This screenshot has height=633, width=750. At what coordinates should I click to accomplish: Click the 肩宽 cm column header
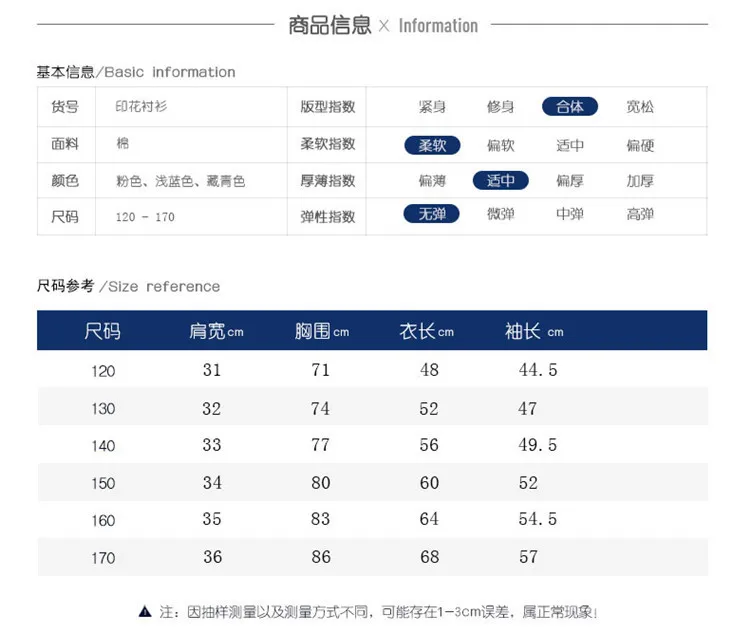click(216, 331)
